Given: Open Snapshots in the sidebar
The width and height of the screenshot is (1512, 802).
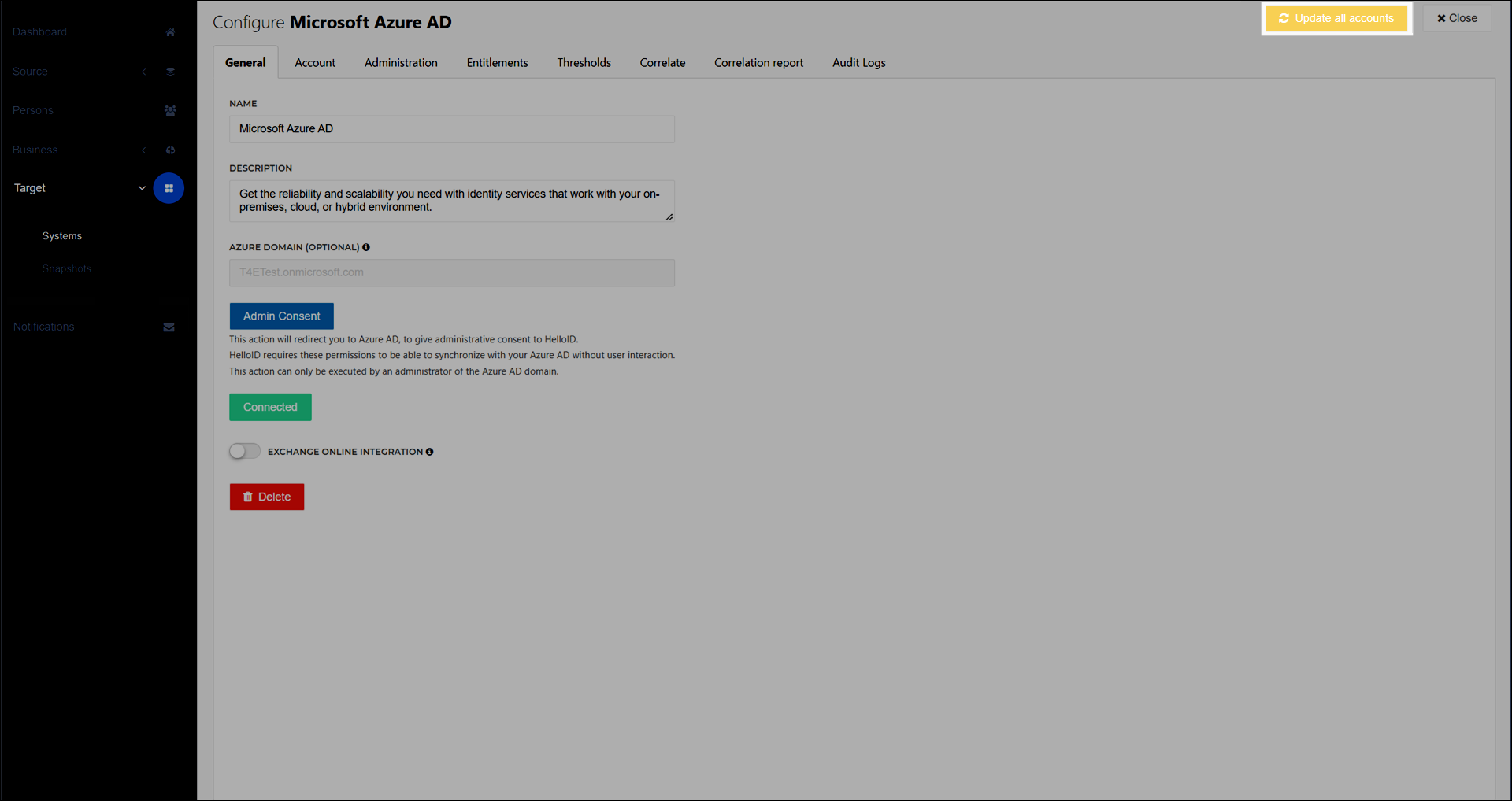Looking at the screenshot, I should click(x=67, y=269).
